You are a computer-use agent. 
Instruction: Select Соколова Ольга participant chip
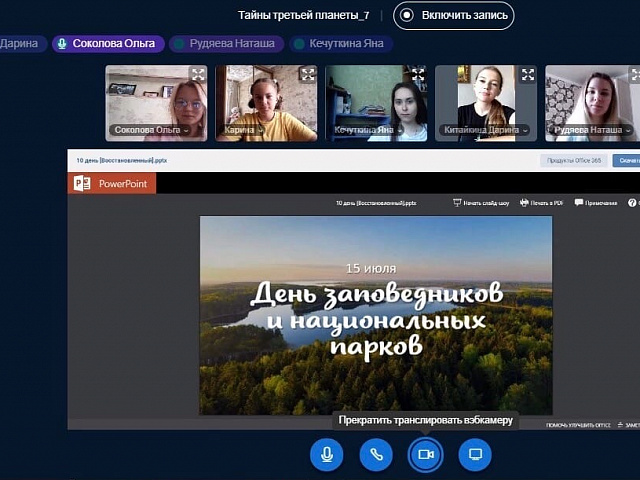pos(108,44)
